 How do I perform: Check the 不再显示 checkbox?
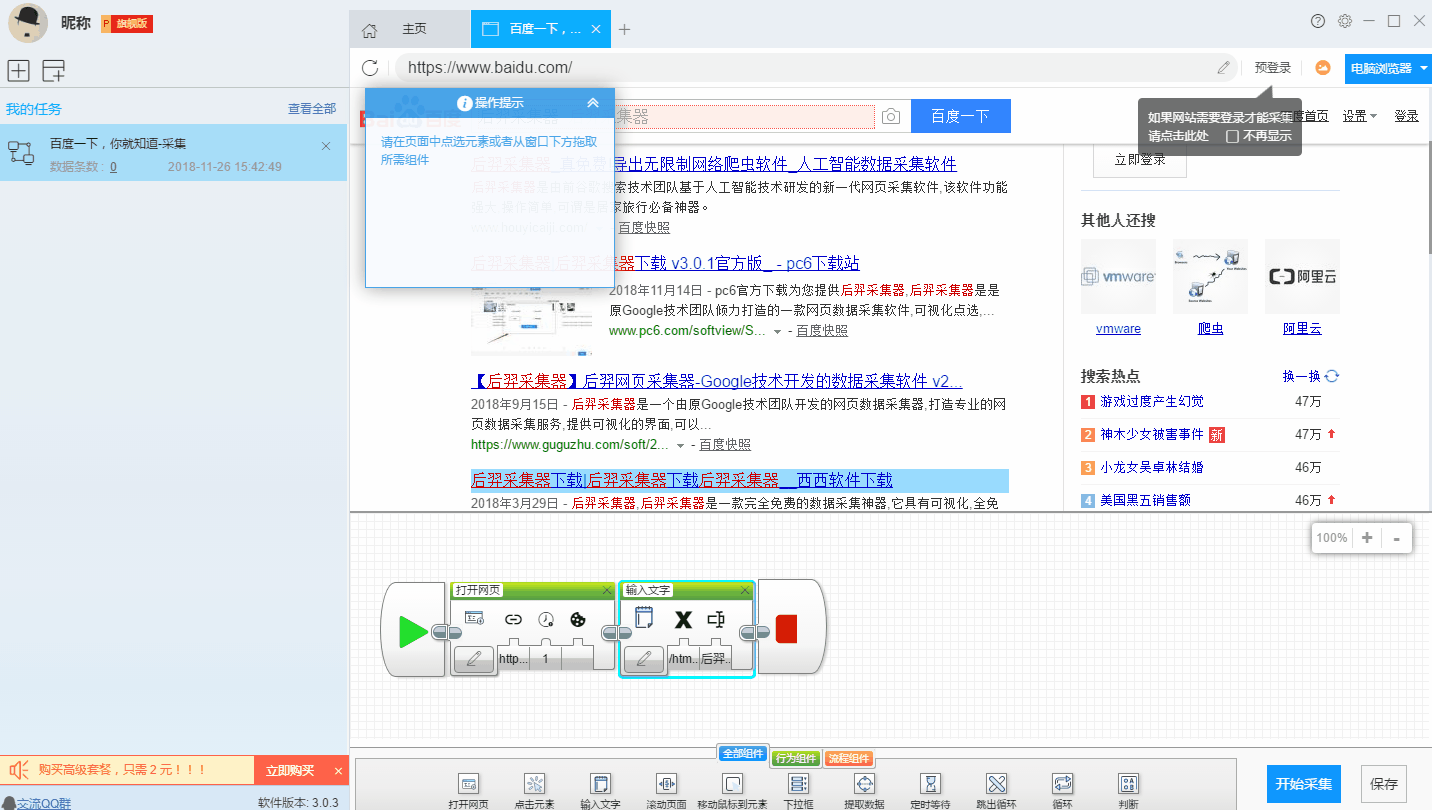(1233, 136)
